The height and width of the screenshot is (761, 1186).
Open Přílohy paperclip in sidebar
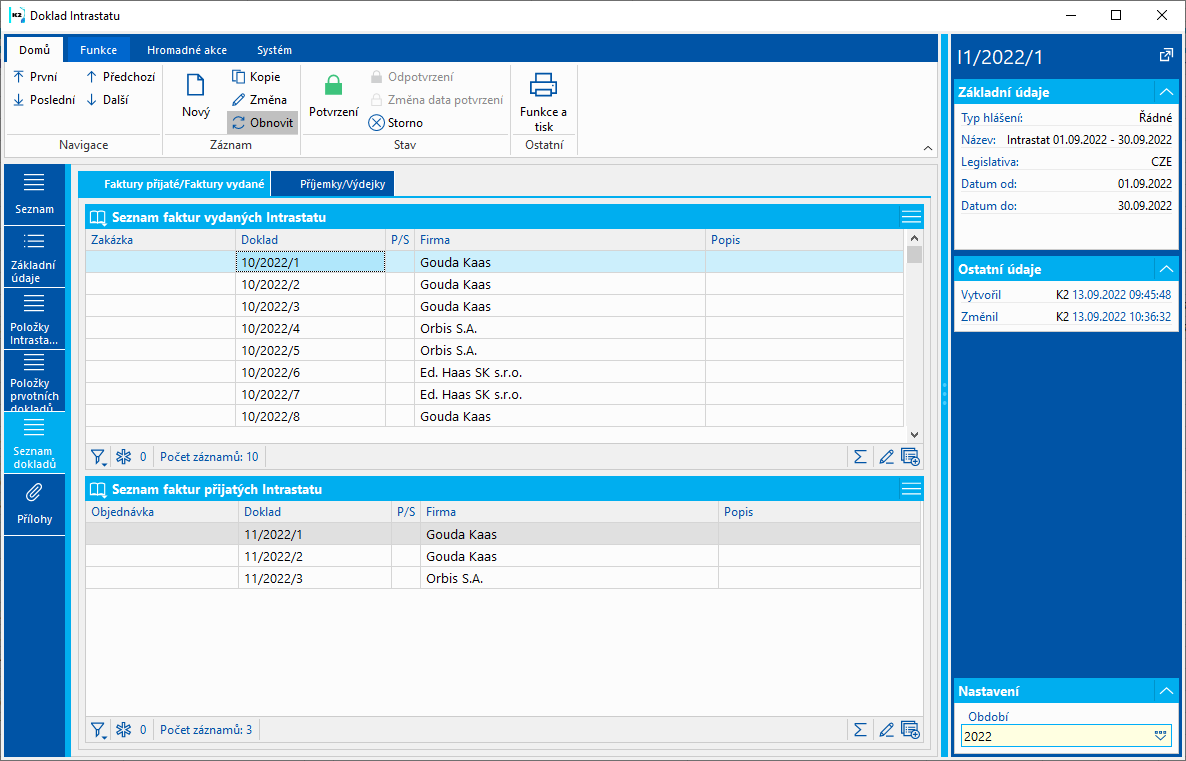point(34,503)
